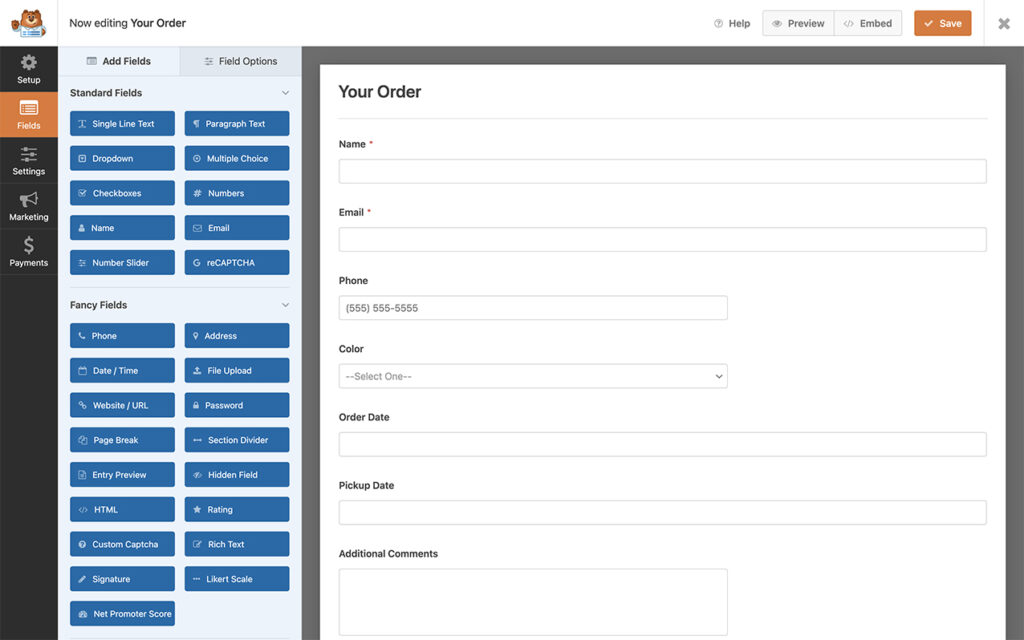Viewport: 1024px width, 640px height.
Task: Add a Net Promoter Score field
Action: (122, 613)
